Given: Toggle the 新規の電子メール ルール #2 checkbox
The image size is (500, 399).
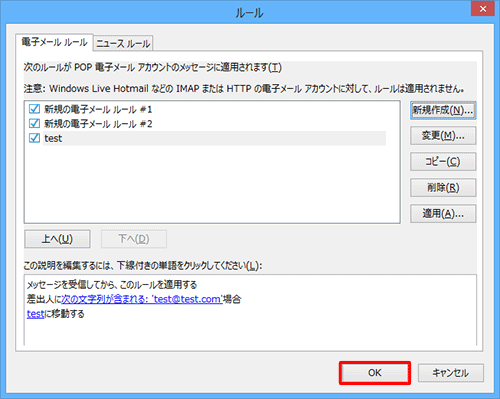Looking at the screenshot, I should (x=34, y=124).
